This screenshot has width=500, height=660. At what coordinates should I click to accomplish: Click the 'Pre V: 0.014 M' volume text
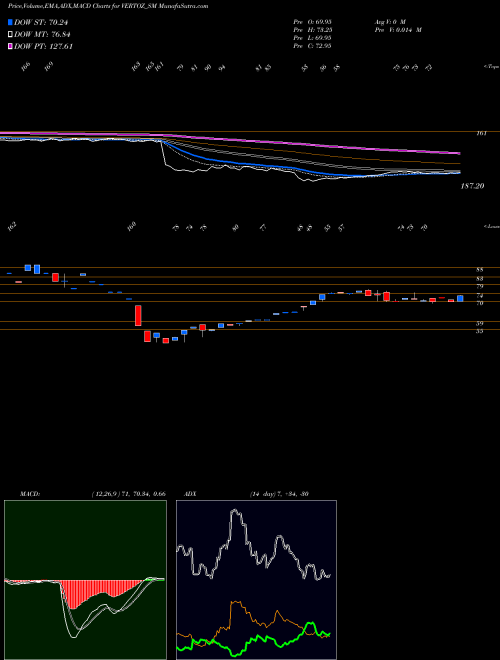[x=397, y=30]
